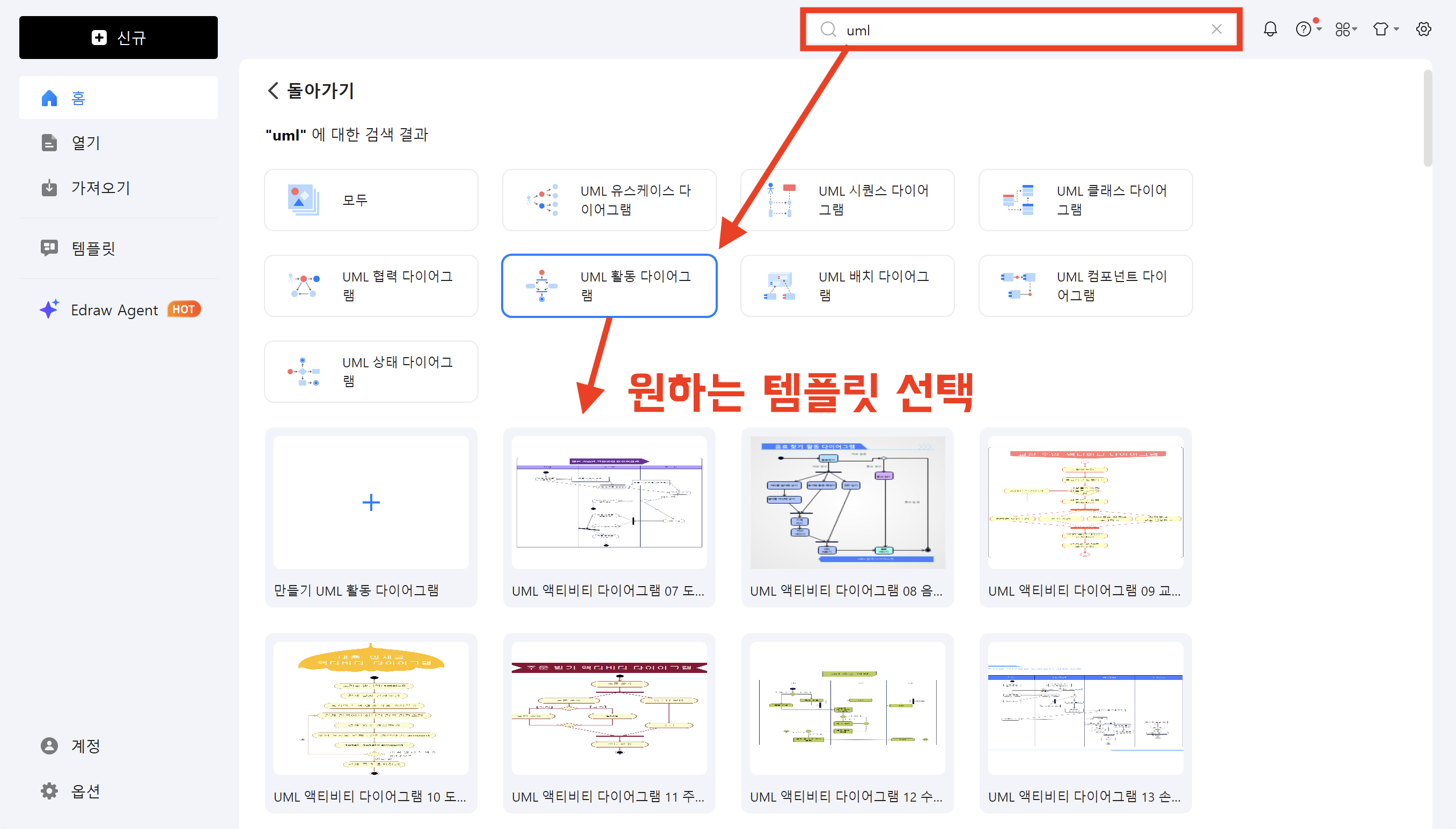The width and height of the screenshot is (1456, 829).
Task: Select the 모두 category card
Action: pyautogui.click(x=370, y=200)
